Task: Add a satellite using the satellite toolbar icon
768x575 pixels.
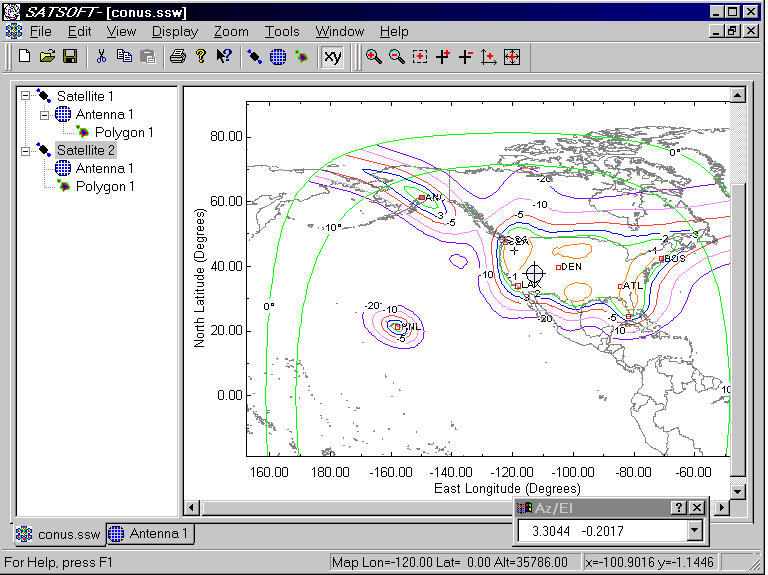Action: [254, 57]
